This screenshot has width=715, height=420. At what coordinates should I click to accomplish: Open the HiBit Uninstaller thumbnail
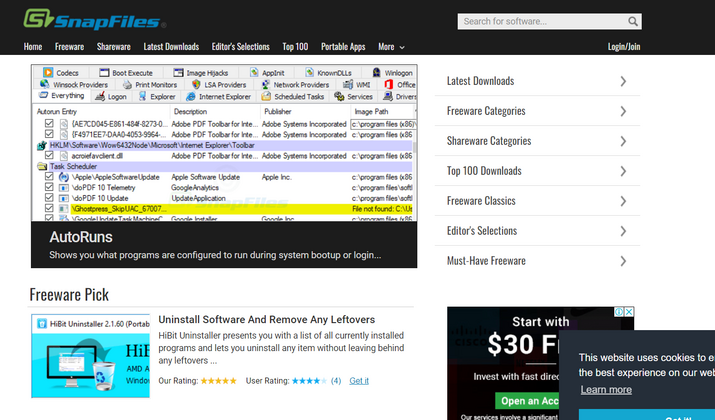(90, 356)
